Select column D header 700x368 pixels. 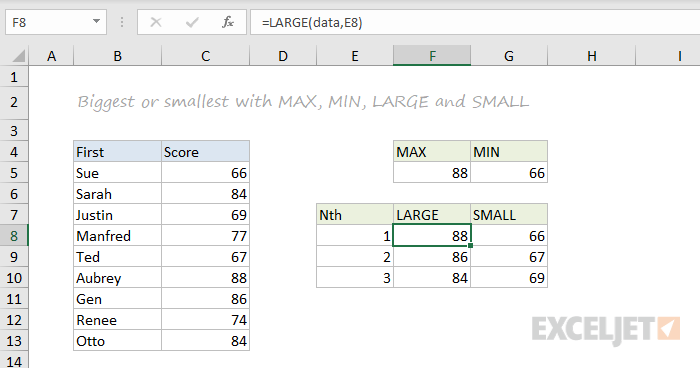(283, 56)
